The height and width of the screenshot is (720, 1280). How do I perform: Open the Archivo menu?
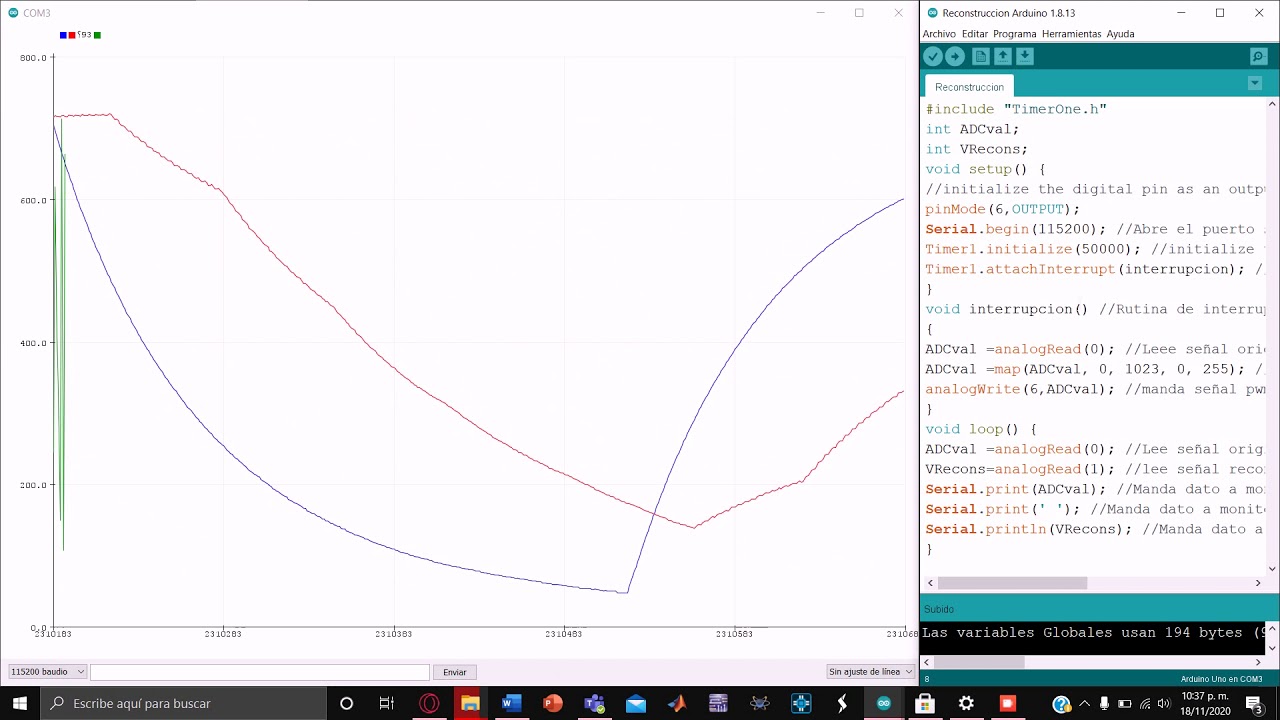939,34
